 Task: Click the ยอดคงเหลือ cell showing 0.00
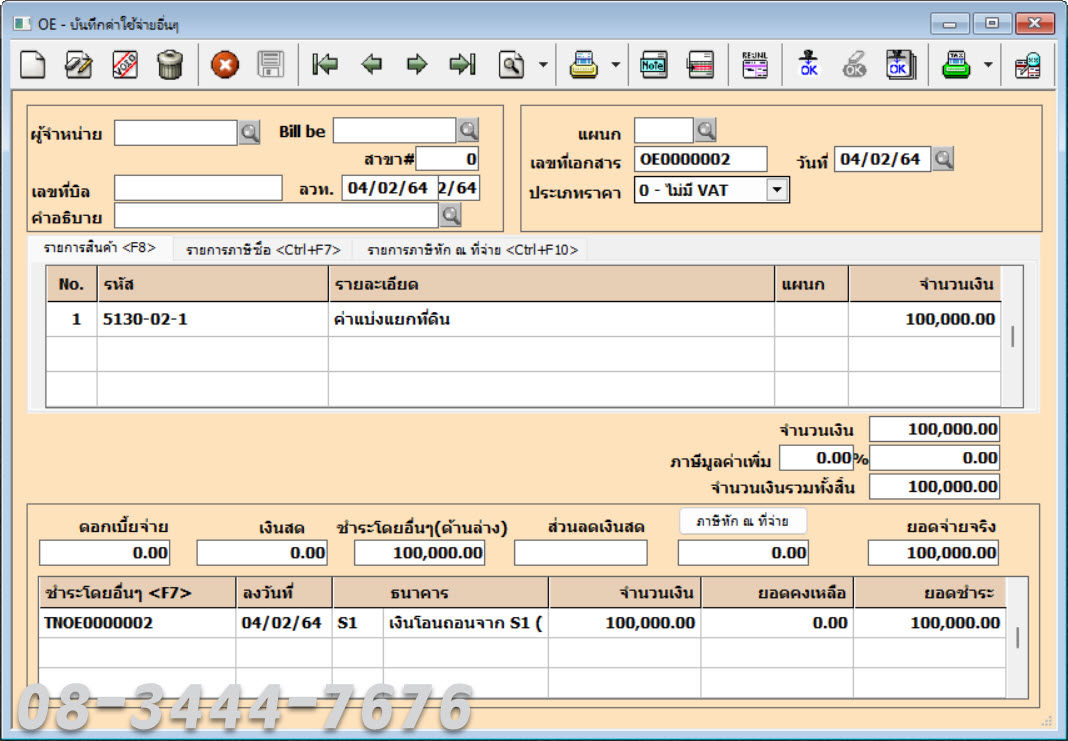click(x=777, y=623)
